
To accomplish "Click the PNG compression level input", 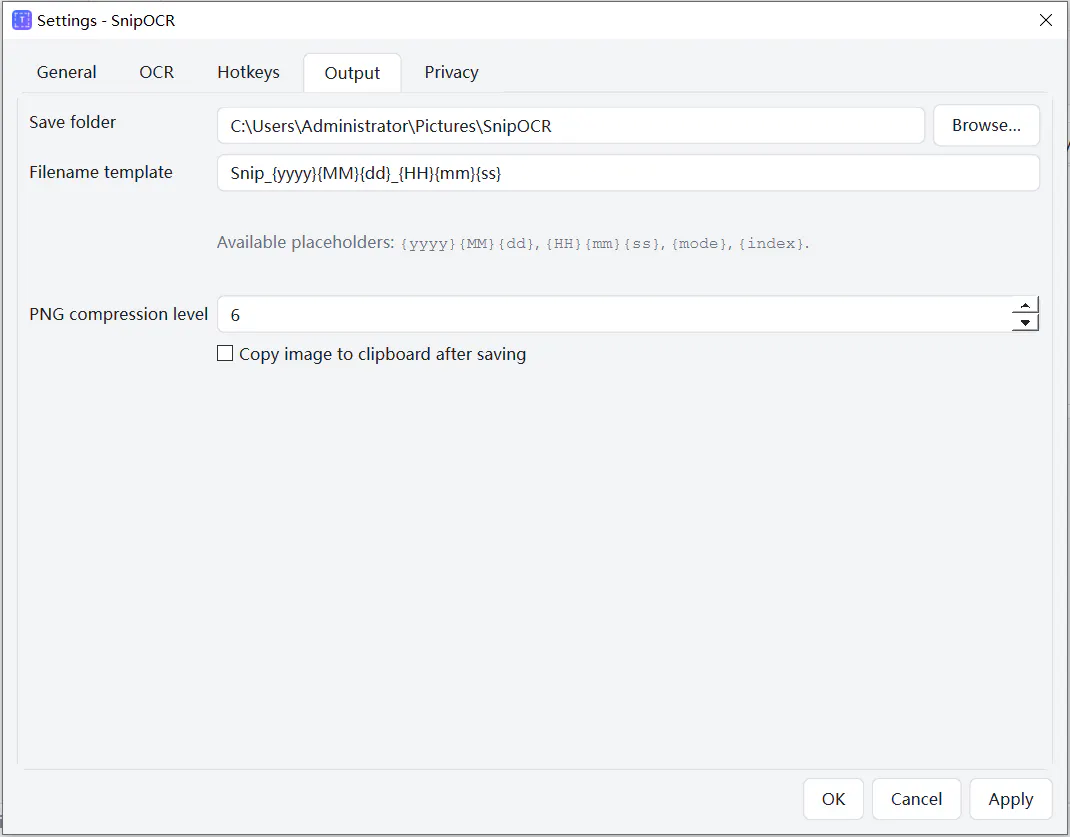I will coord(614,314).
